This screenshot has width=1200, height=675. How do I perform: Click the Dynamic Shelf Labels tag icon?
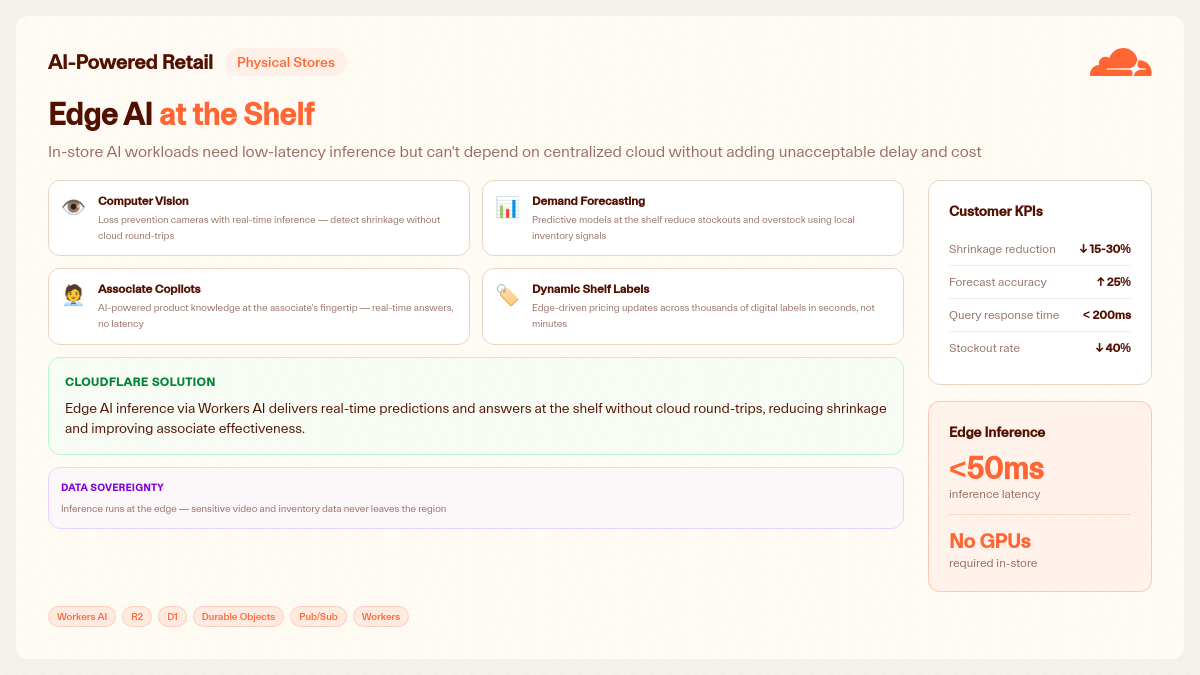pos(507,295)
